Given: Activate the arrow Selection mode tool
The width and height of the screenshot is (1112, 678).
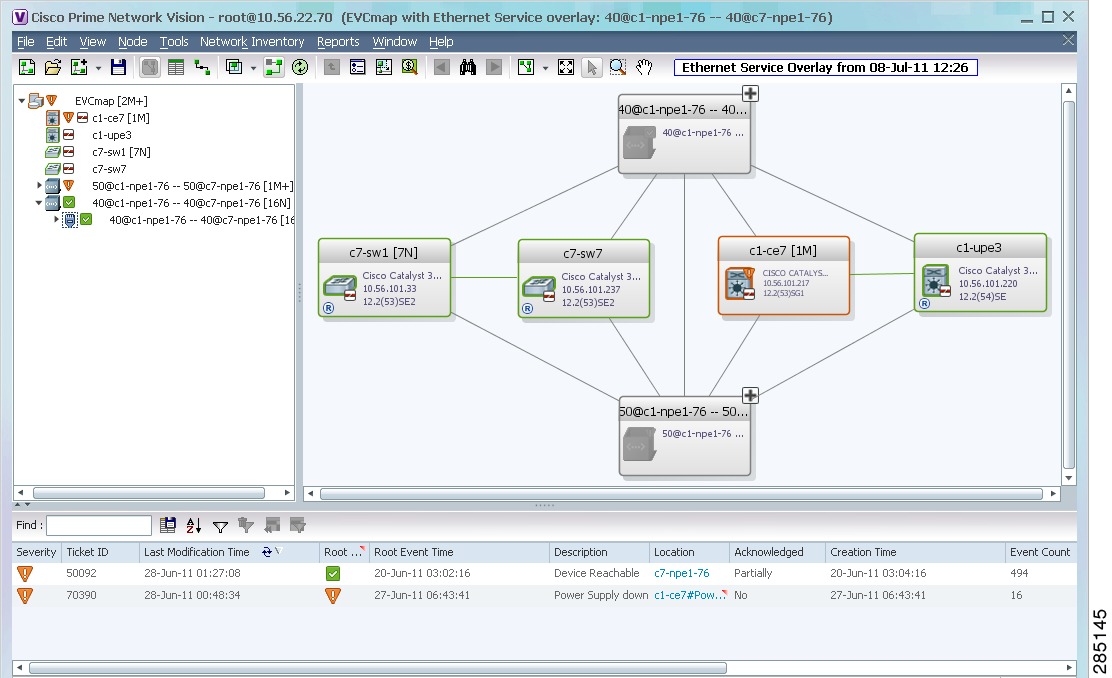Looking at the screenshot, I should pos(591,67).
